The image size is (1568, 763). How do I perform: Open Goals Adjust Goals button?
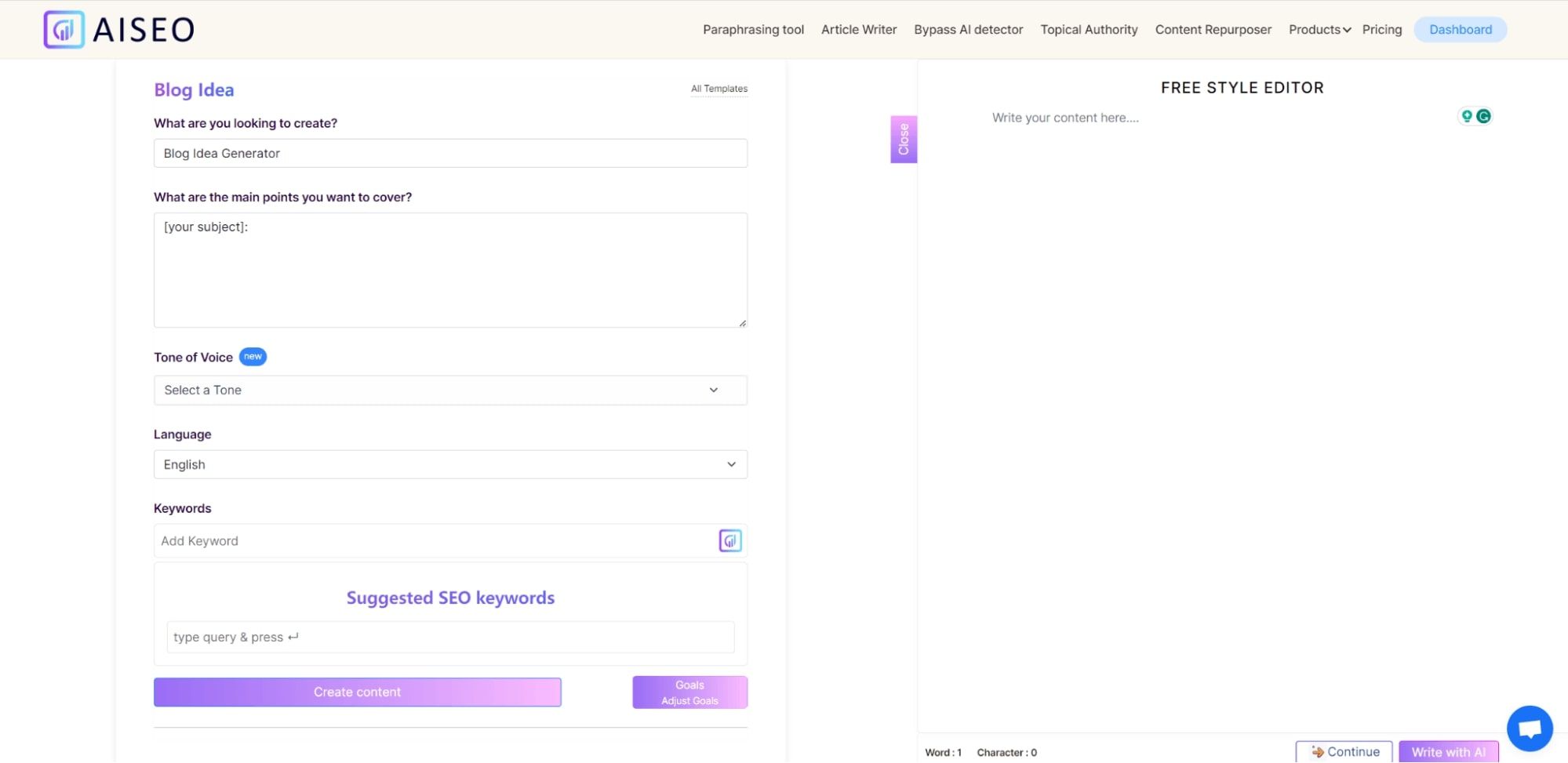point(689,692)
